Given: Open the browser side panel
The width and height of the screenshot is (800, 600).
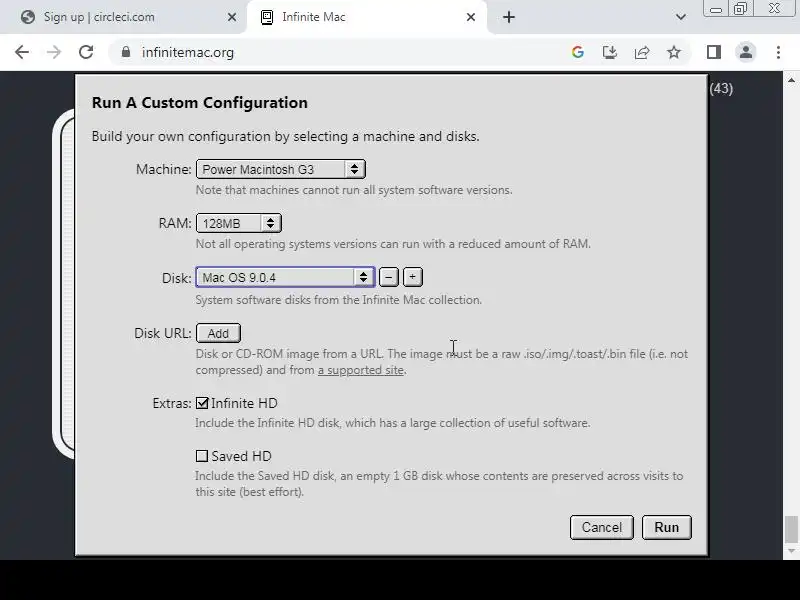Looking at the screenshot, I should point(714,52).
